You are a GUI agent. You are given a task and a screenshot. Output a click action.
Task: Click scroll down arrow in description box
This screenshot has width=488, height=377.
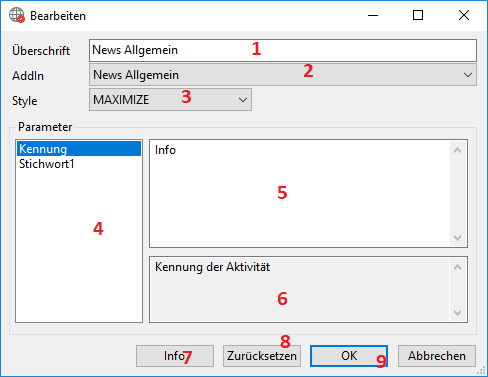point(458,312)
